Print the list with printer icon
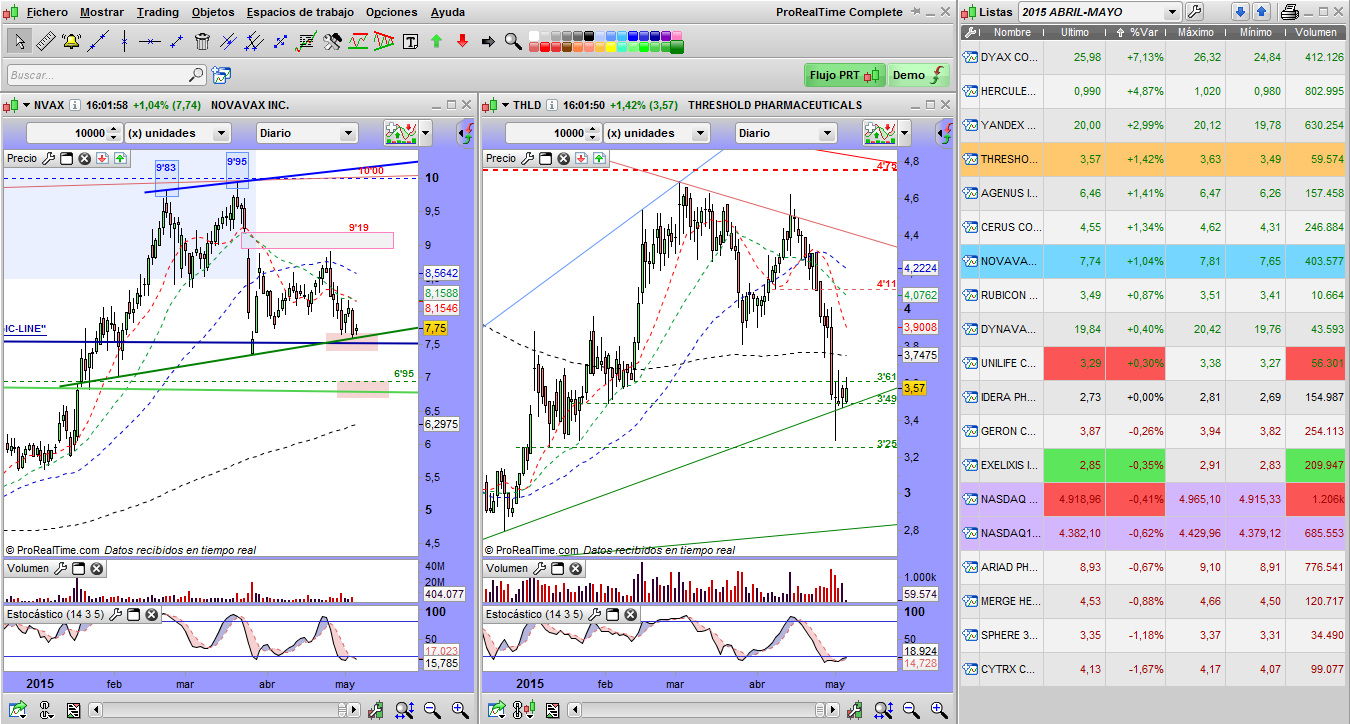Screen dimensions: 1350x724 click(1290, 12)
